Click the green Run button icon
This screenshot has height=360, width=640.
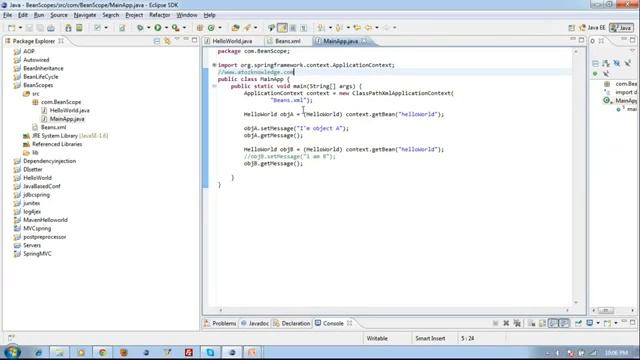tap(158, 28)
